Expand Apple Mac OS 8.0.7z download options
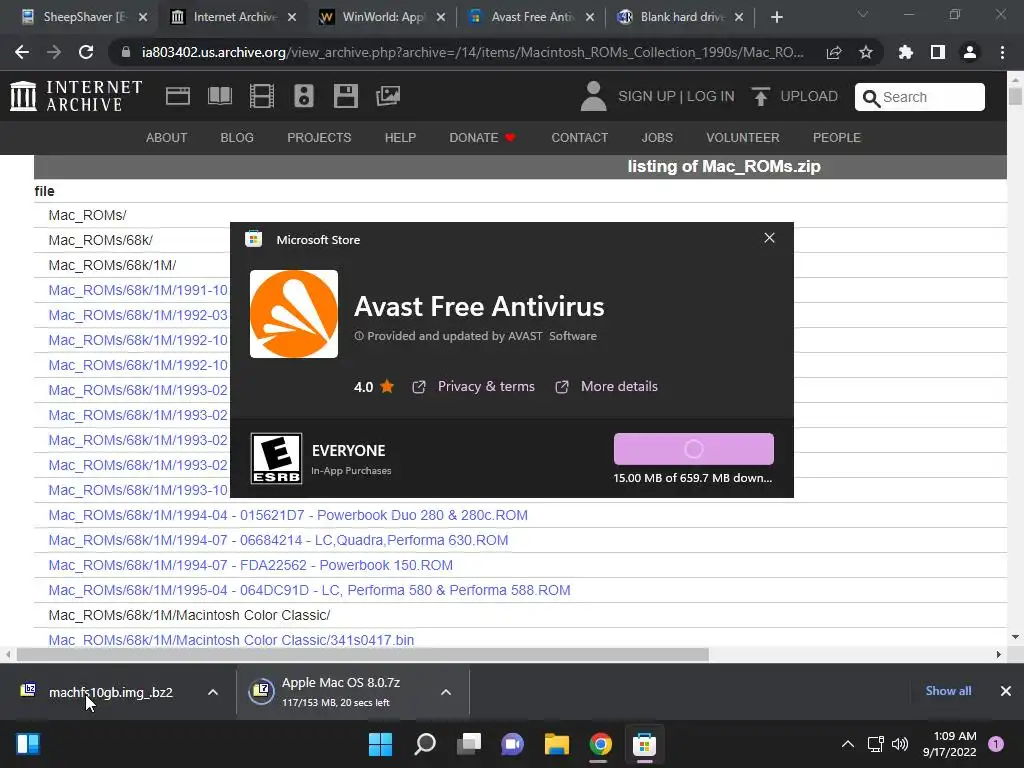 (x=446, y=692)
